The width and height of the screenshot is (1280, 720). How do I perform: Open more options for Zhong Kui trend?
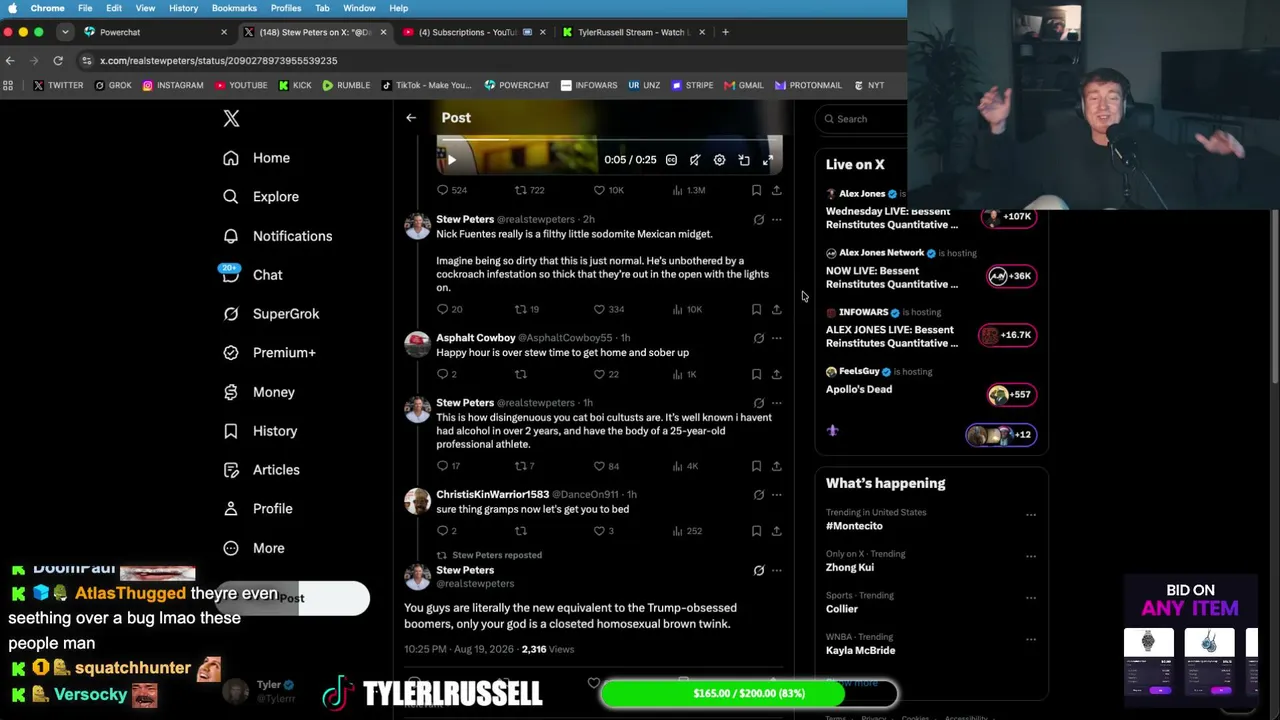click(x=1031, y=556)
